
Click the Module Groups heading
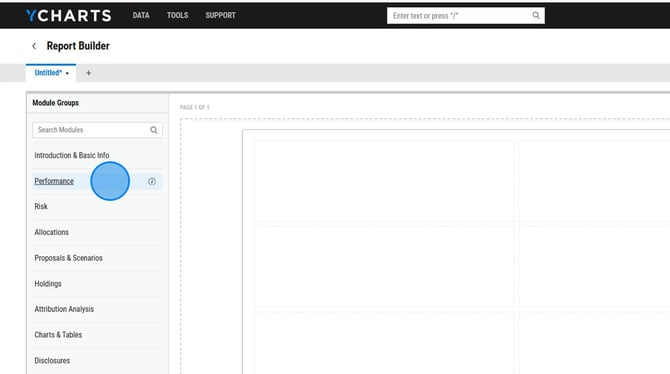pyautogui.click(x=56, y=103)
